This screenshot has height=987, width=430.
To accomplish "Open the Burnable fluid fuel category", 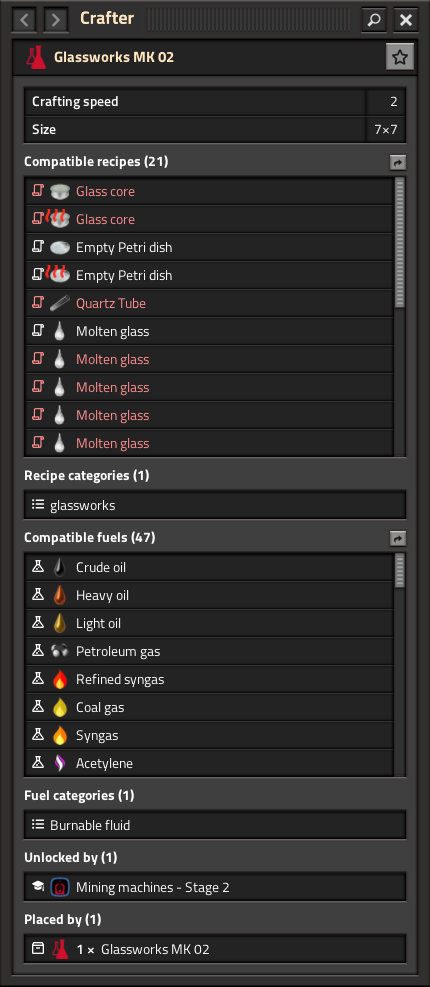I will pyautogui.click(x=215, y=825).
